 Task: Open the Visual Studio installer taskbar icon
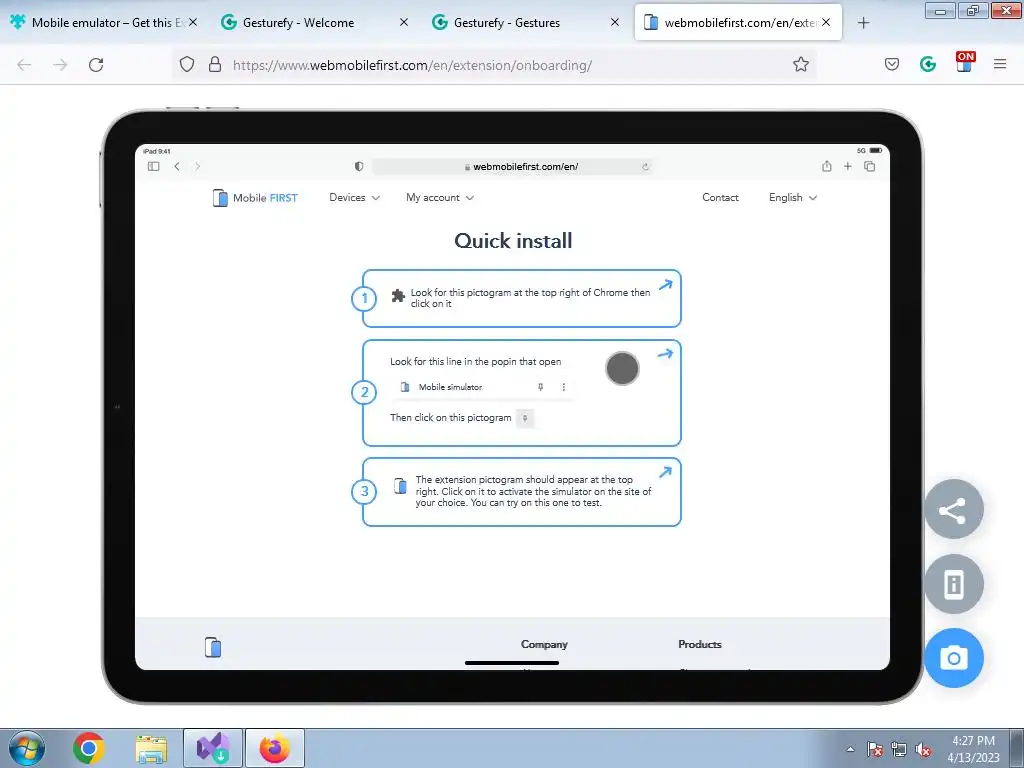point(213,748)
